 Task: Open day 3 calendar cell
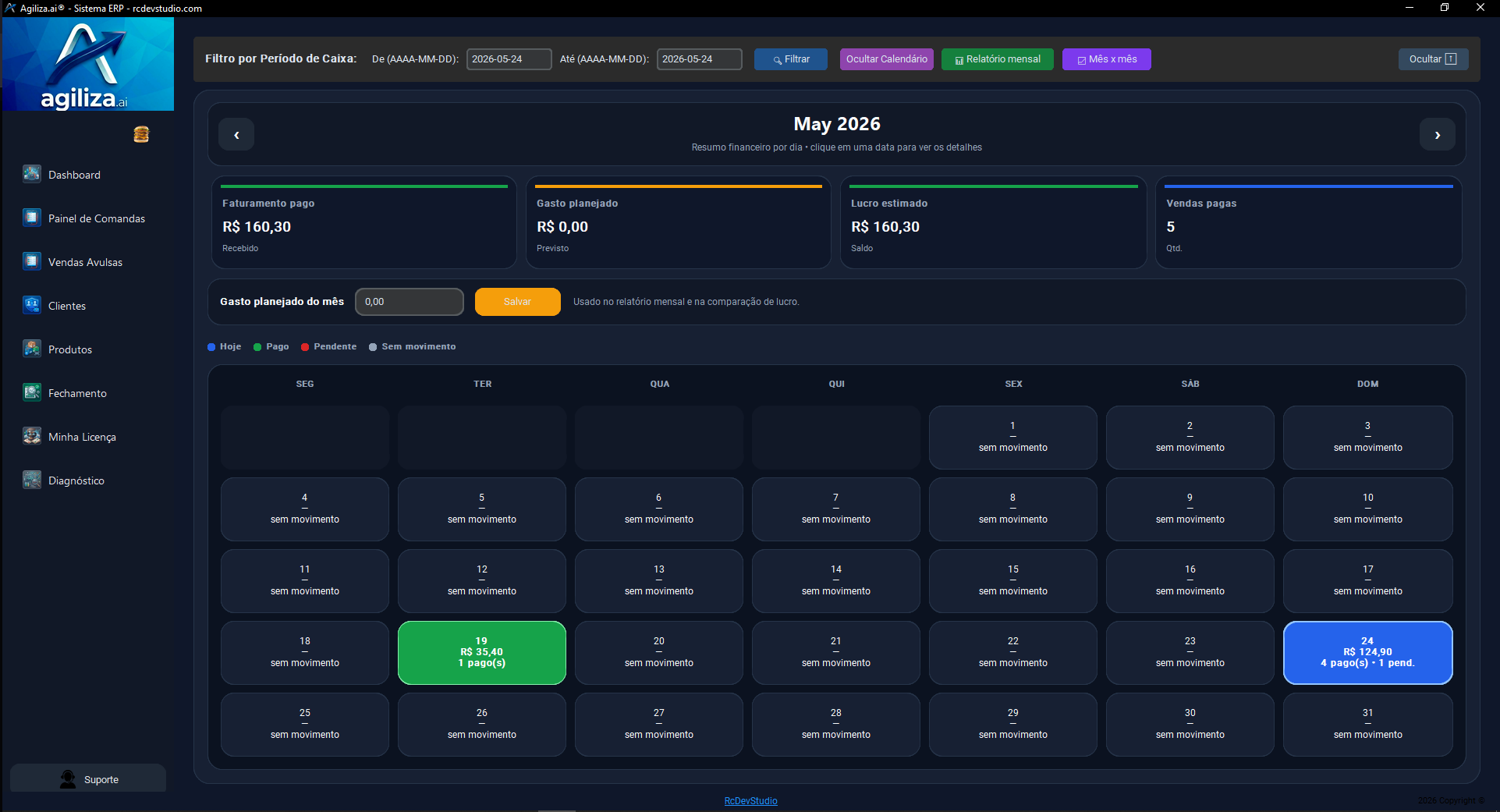[1367, 438]
